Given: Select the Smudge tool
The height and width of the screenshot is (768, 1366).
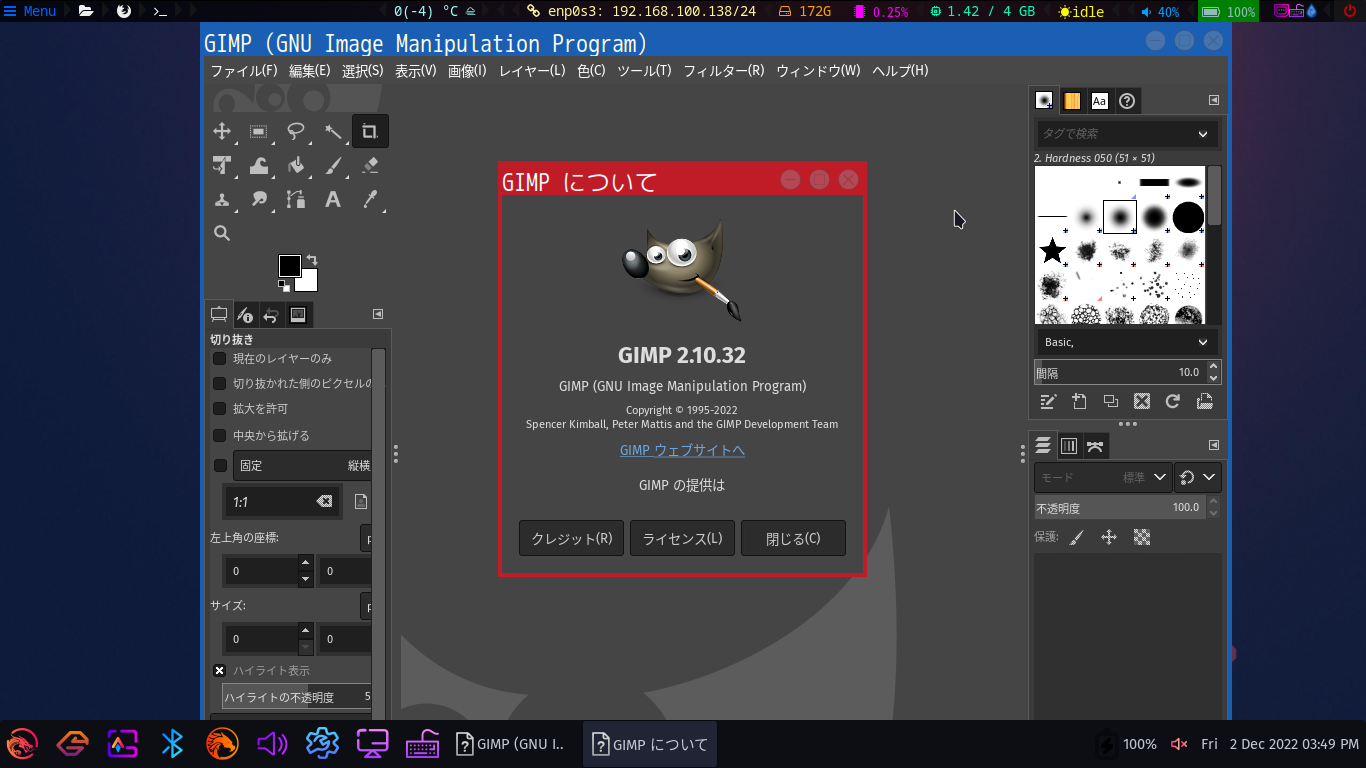Looking at the screenshot, I should pos(259,199).
